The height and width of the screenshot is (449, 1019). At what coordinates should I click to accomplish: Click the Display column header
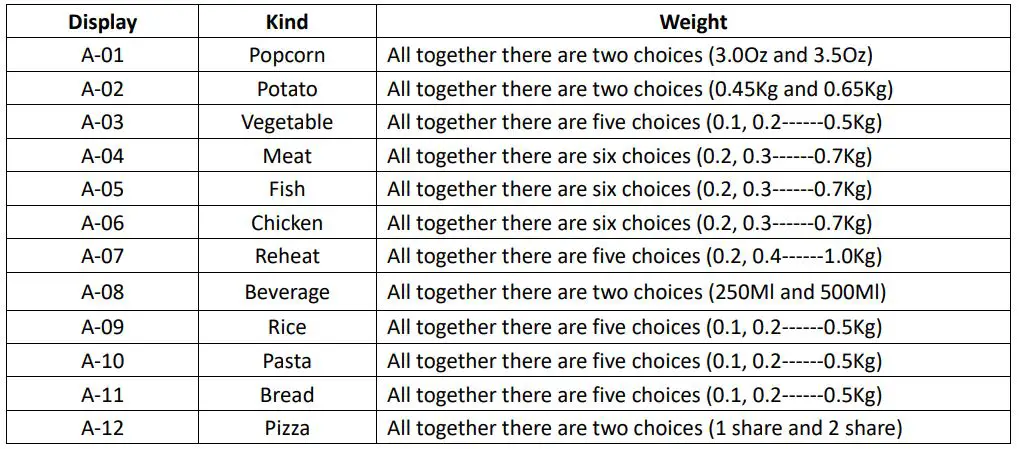(102, 21)
